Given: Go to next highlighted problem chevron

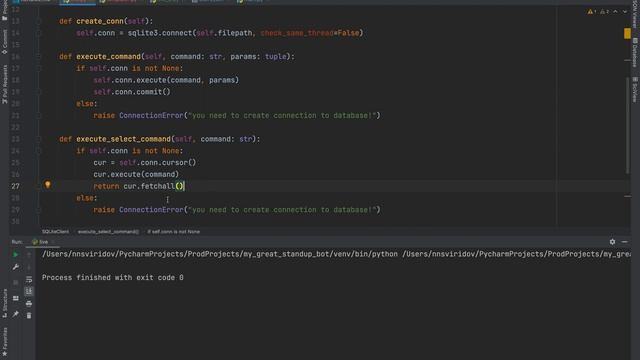Looking at the screenshot, I should 624,12.
